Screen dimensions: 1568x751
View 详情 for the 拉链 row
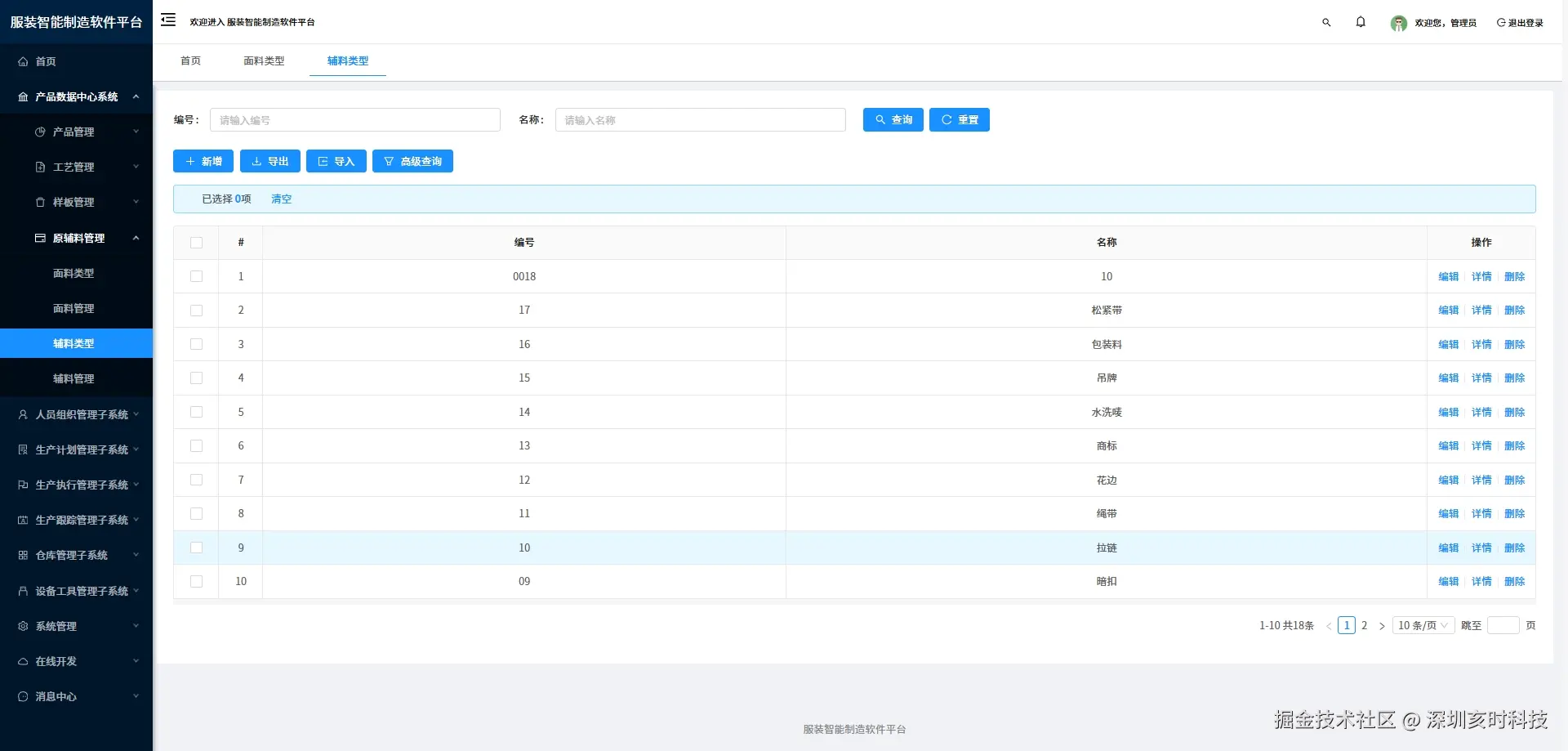1481,548
